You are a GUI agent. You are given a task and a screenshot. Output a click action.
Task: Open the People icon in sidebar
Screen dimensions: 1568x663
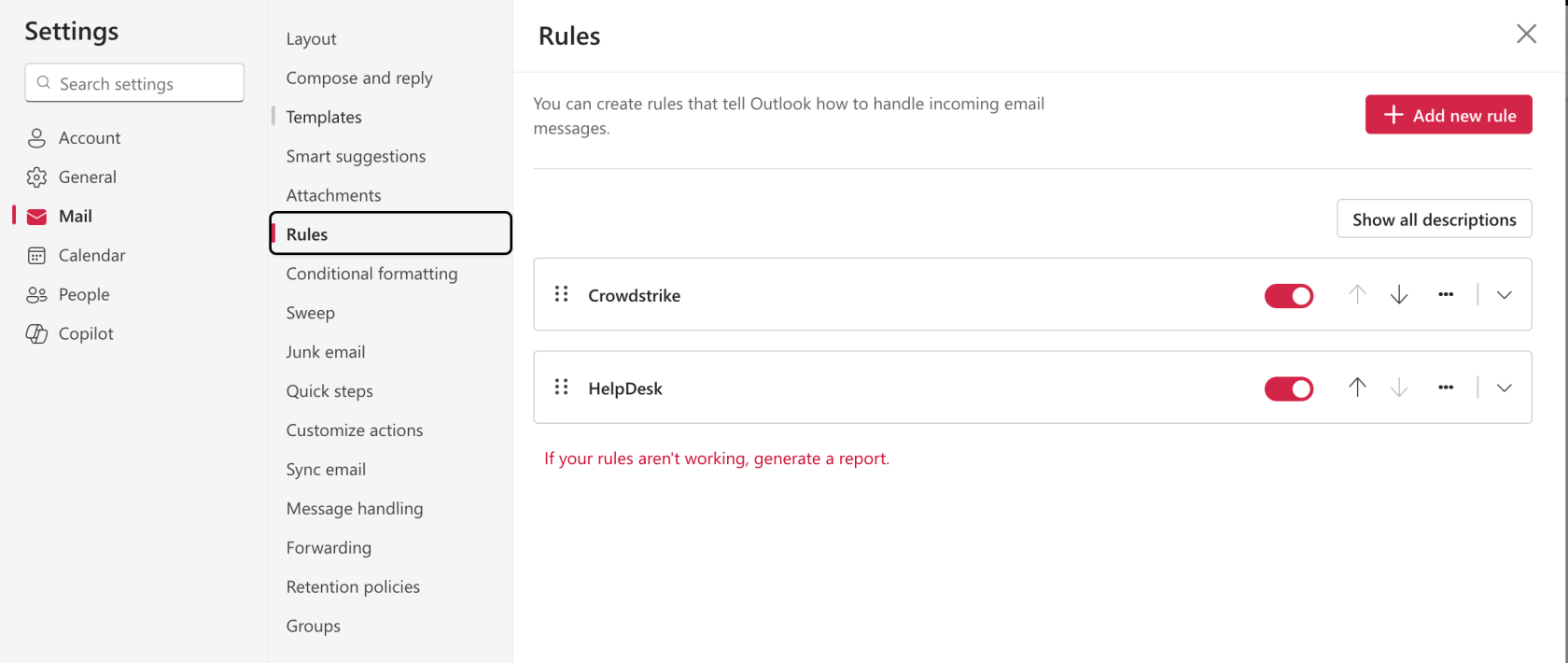click(x=36, y=295)
